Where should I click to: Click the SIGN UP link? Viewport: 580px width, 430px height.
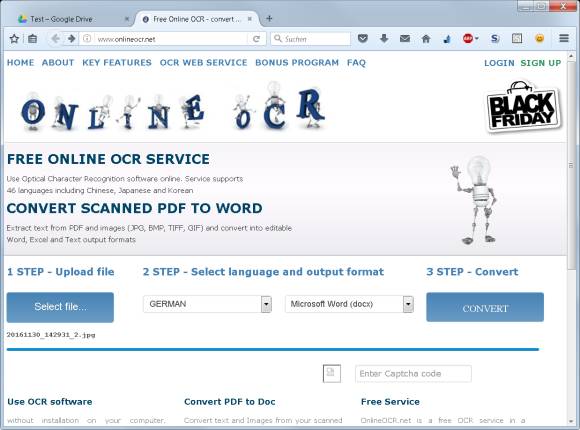[x=541, y=63]
